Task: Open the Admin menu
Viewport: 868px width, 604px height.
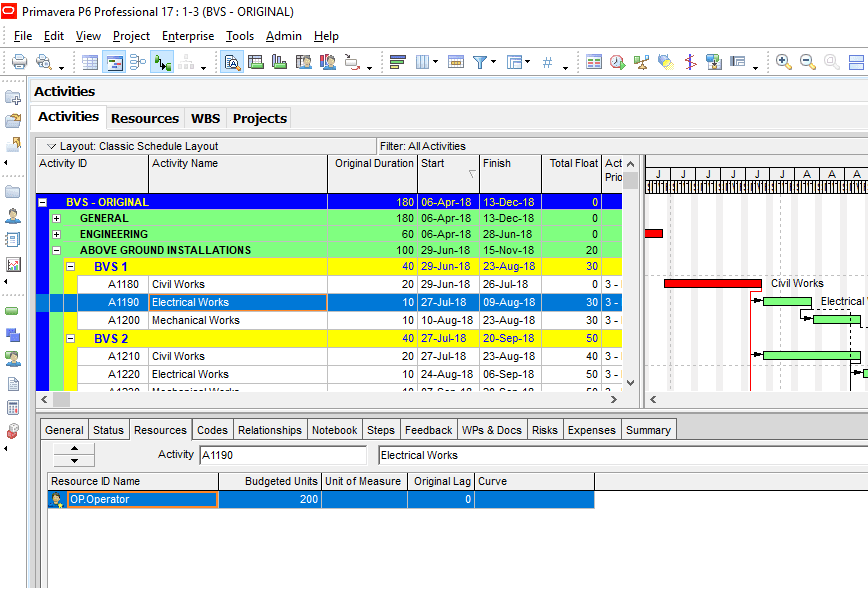Action: [x=283, y=36]
